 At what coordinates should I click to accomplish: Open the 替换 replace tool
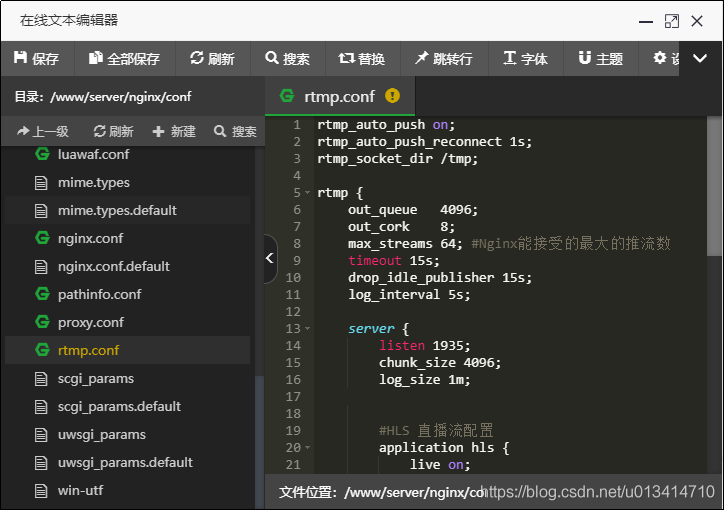point(362,58)
